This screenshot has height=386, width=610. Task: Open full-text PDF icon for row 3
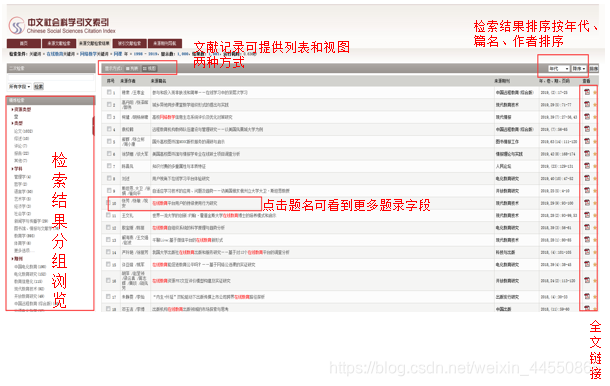[x=587, y=117]
